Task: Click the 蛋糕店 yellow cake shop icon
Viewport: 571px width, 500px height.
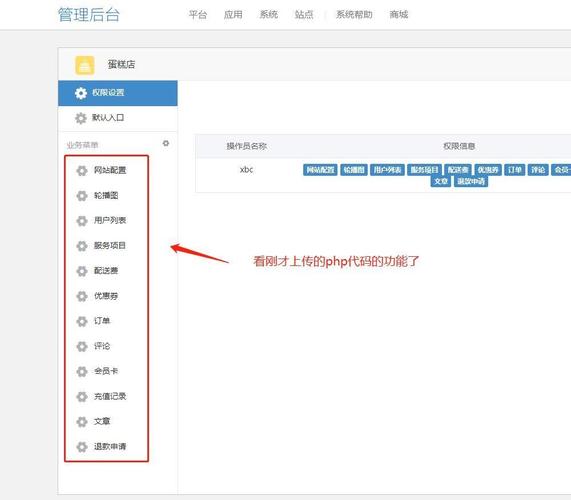Action: point(84,65)
